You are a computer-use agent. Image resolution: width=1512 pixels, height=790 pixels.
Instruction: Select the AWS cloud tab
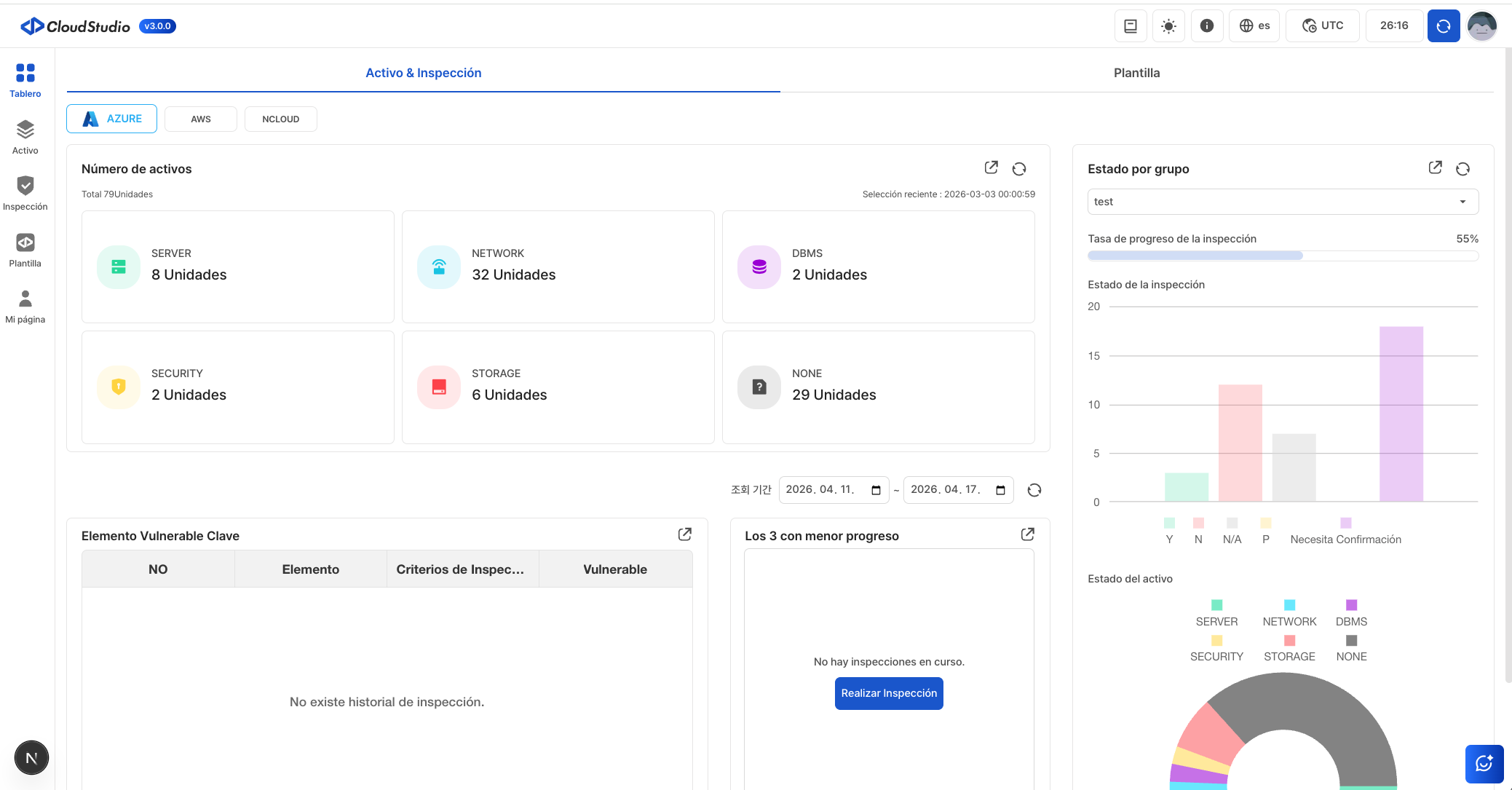pos(201,119)
